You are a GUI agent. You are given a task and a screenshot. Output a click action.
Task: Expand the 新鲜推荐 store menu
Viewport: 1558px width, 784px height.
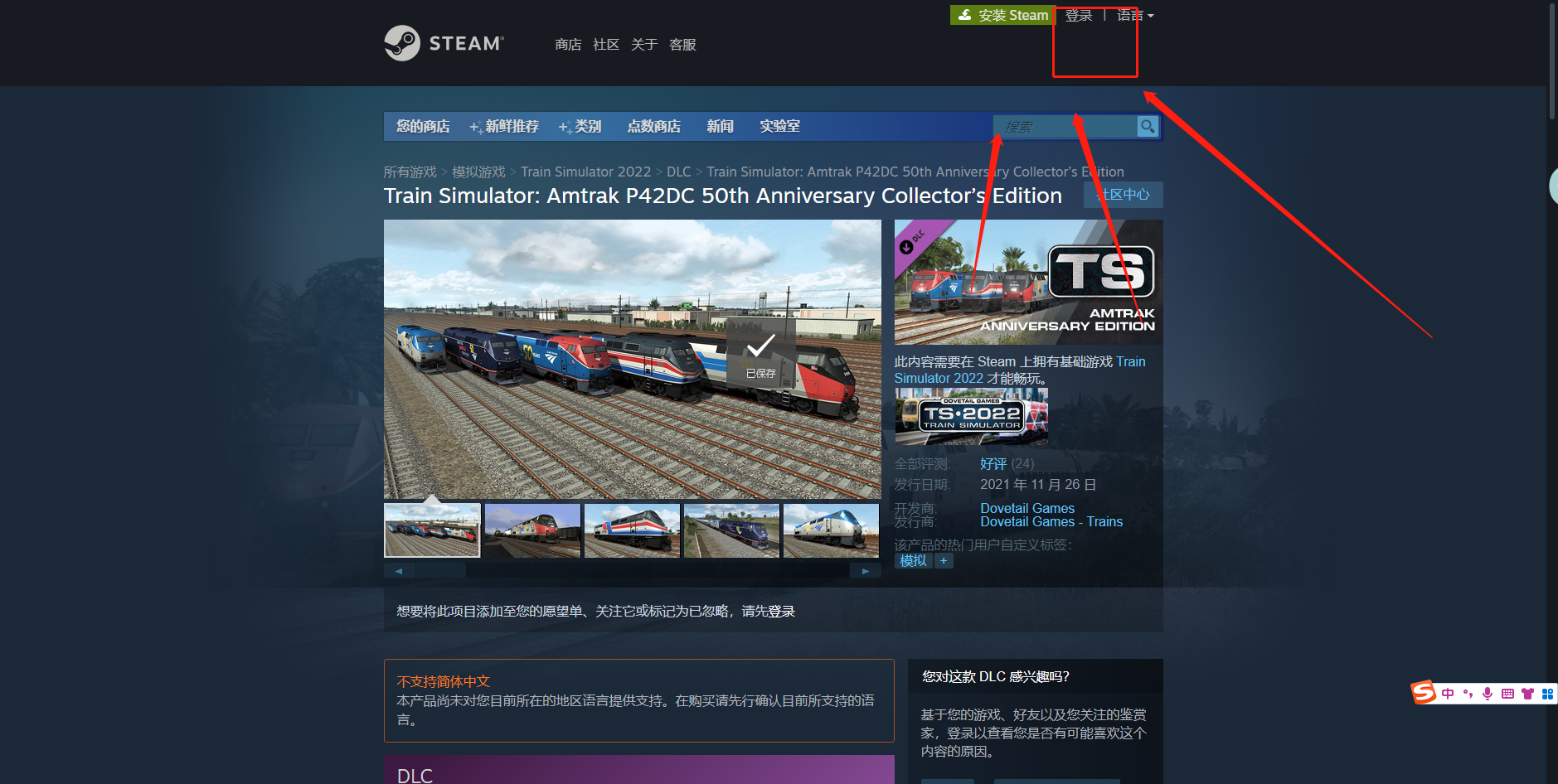point(505,126)
